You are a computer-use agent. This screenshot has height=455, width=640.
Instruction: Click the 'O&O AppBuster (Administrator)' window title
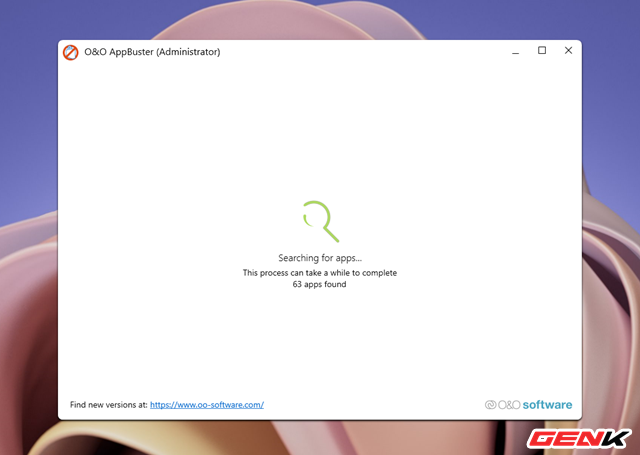152,52
